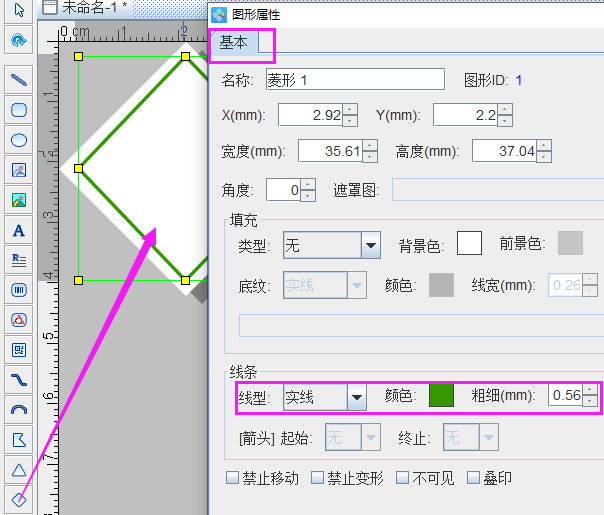604x515 pixels.
Task: Click the 宽度(mm) value field
Action: [x=331, y=151]
